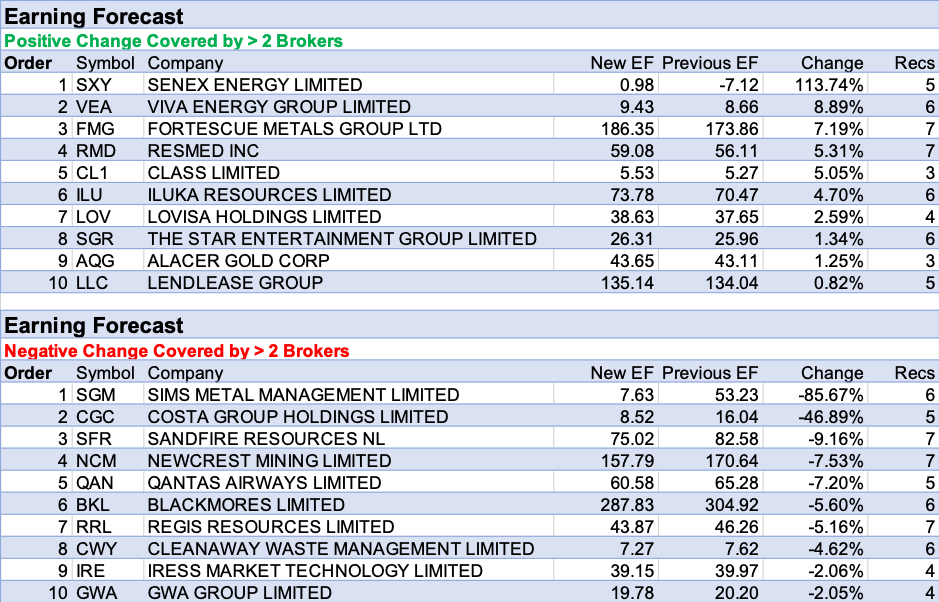Click the LENDLEASE GROUP company cell

[x=235, y=283]
